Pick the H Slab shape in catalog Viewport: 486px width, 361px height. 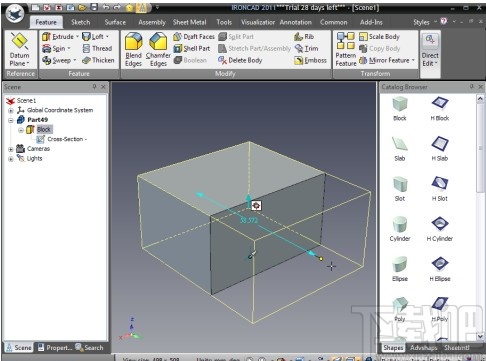coord(440,149)
